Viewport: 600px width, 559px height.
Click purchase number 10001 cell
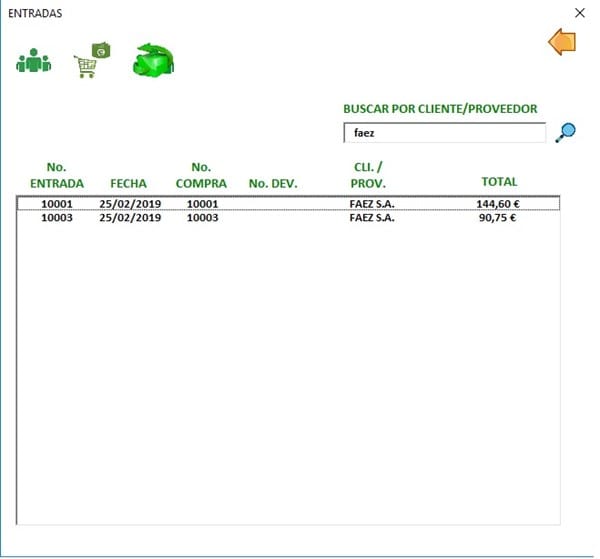[x=202, y=204]
